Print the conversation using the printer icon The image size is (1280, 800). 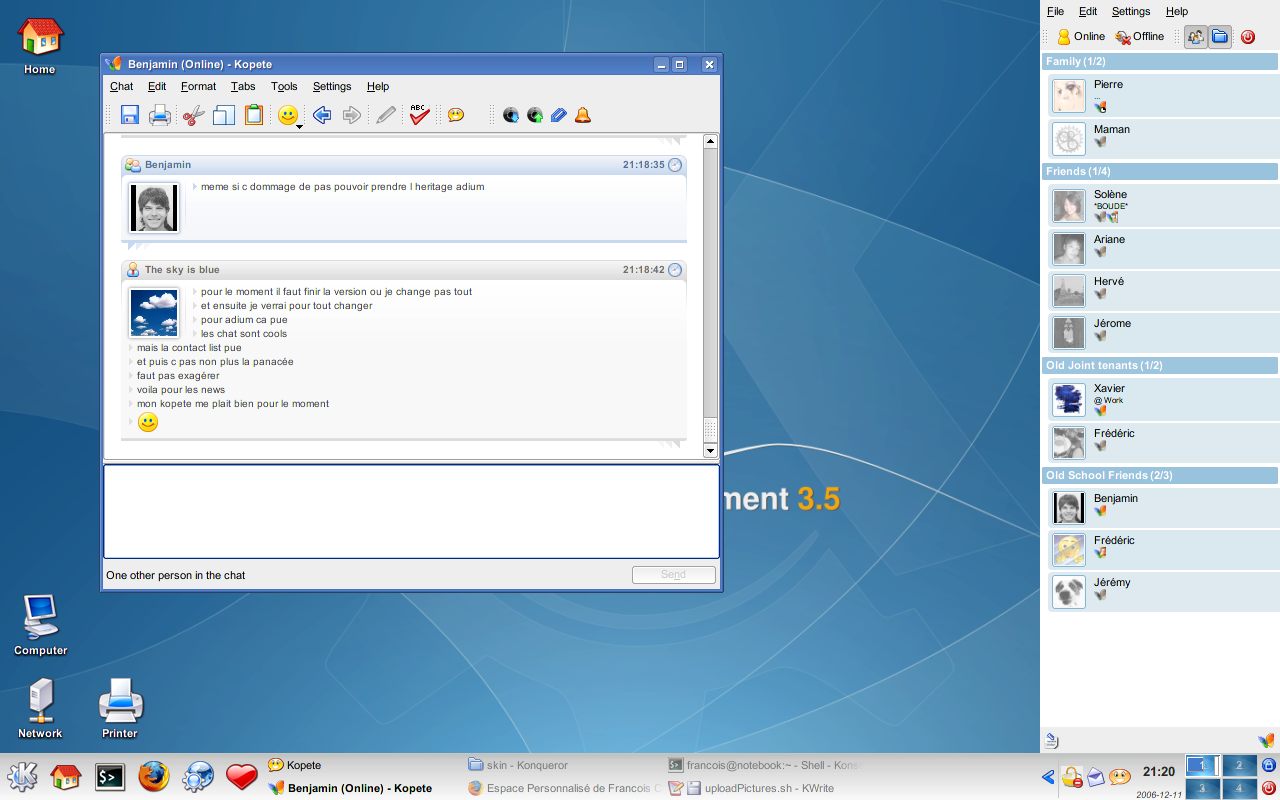(160, 115)
